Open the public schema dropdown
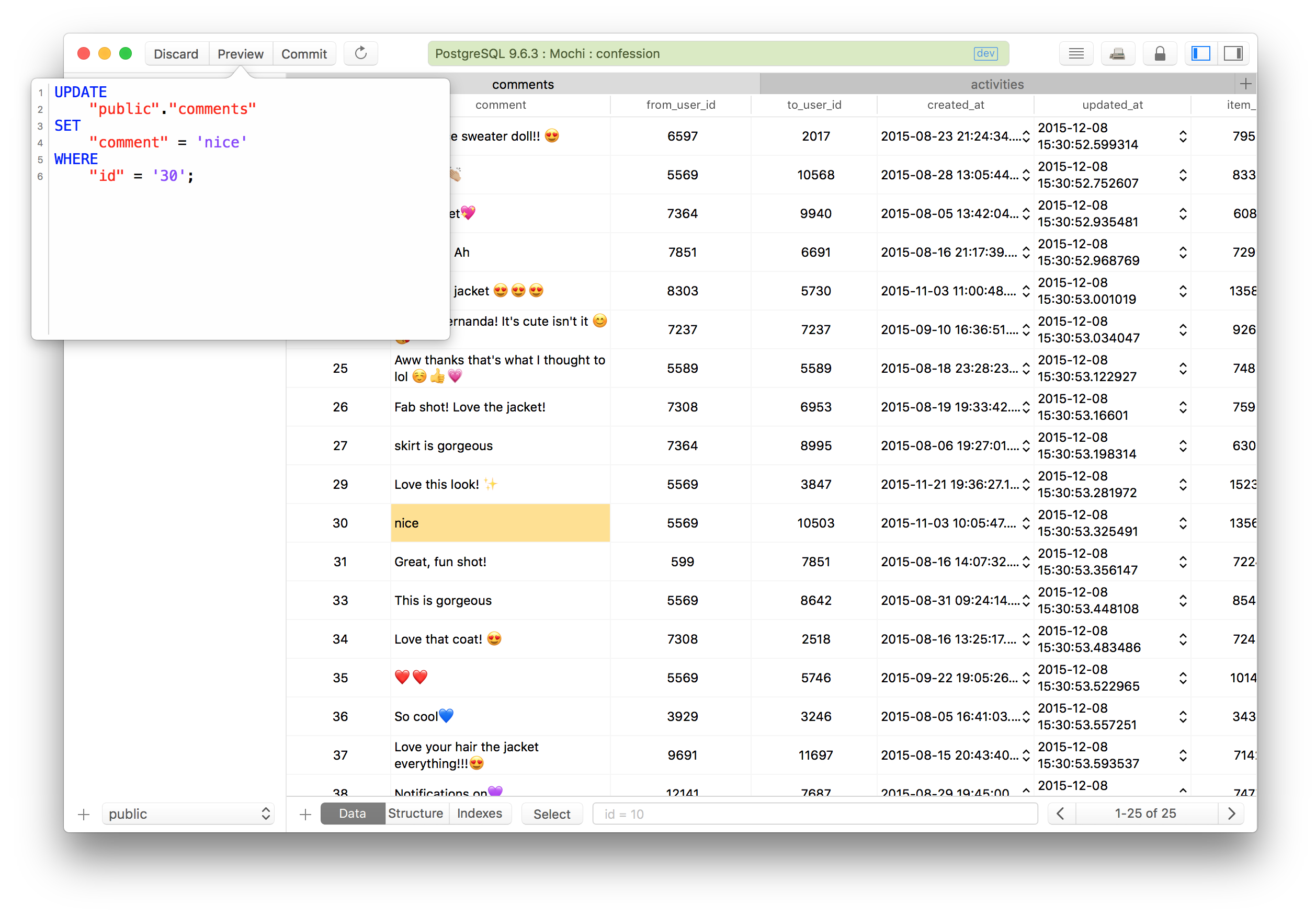Viewport: 1316px width, 916px height. [x=188, y=814]
